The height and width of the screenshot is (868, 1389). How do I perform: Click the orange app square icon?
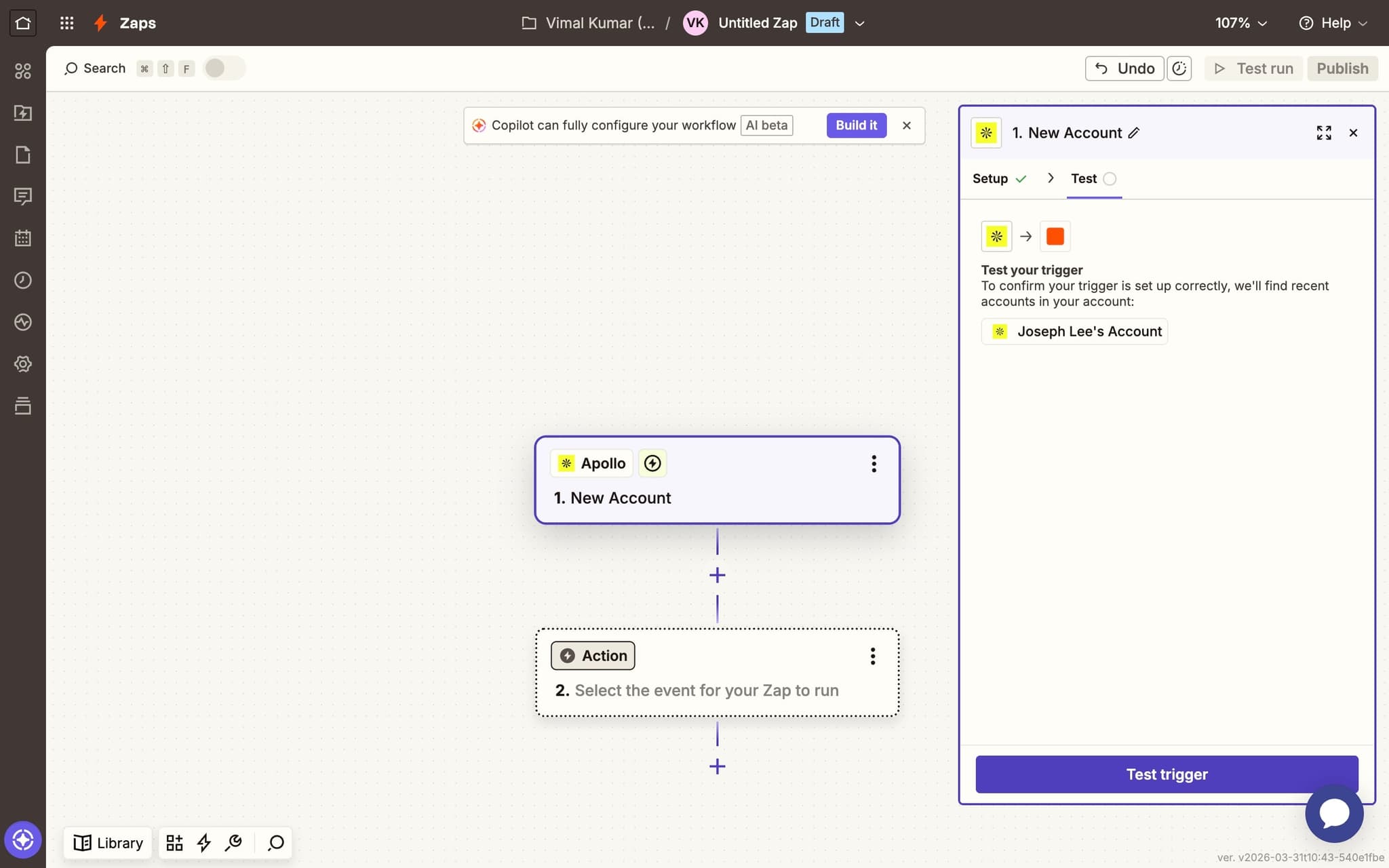(1055, 237)
